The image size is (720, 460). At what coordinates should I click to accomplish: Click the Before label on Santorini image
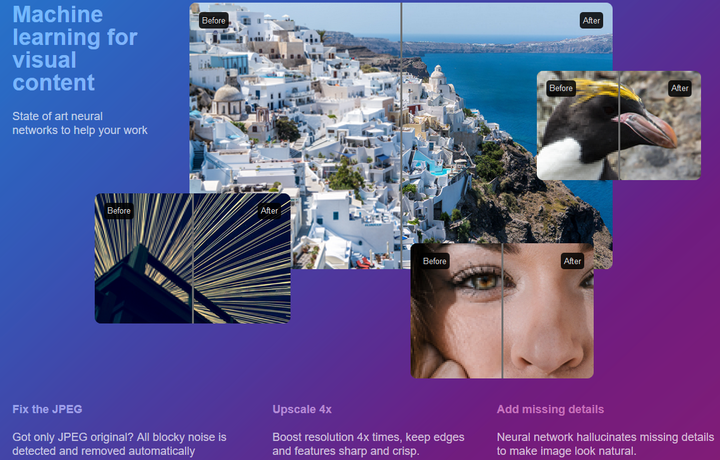pos(214,21)
